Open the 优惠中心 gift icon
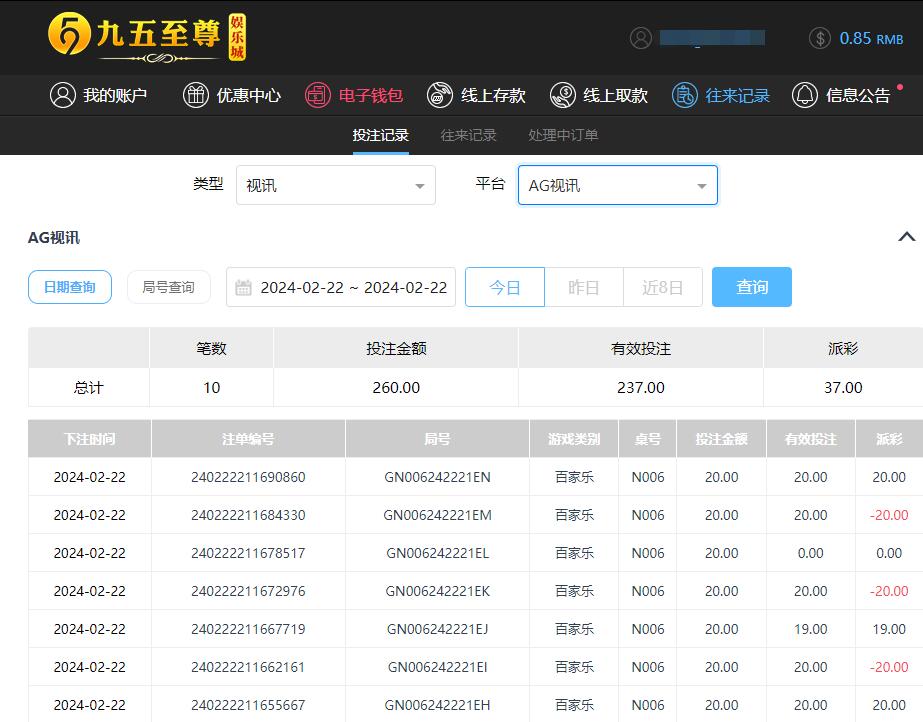 196,95
